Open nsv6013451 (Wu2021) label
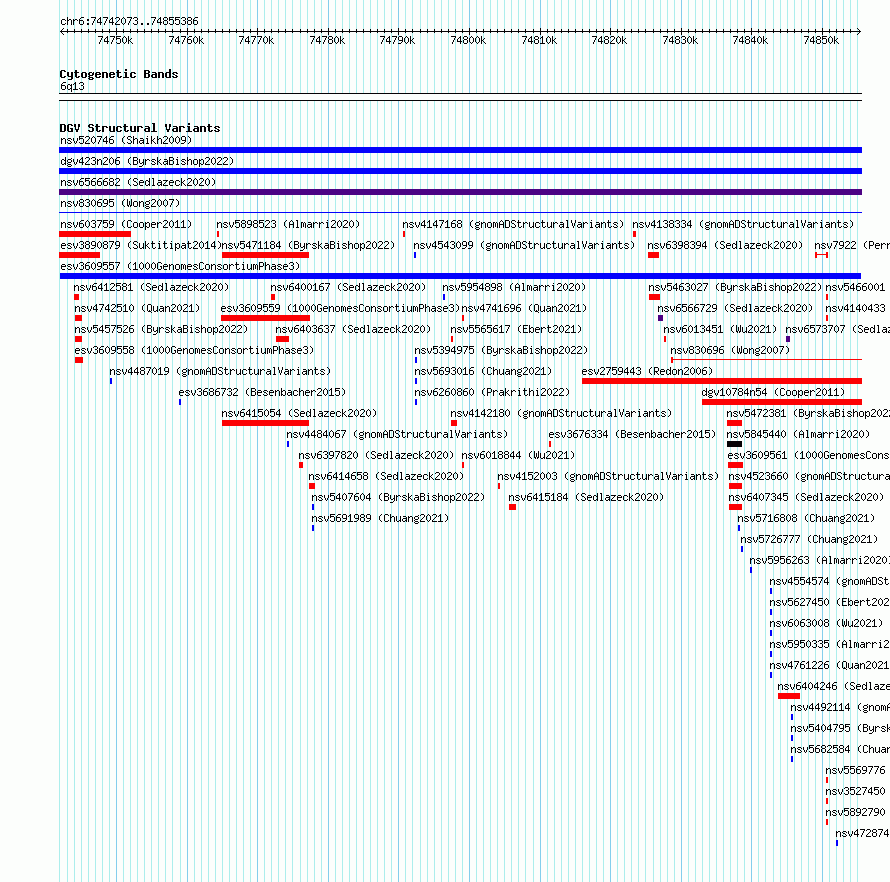890x882 pixels. tap(720, 329)
